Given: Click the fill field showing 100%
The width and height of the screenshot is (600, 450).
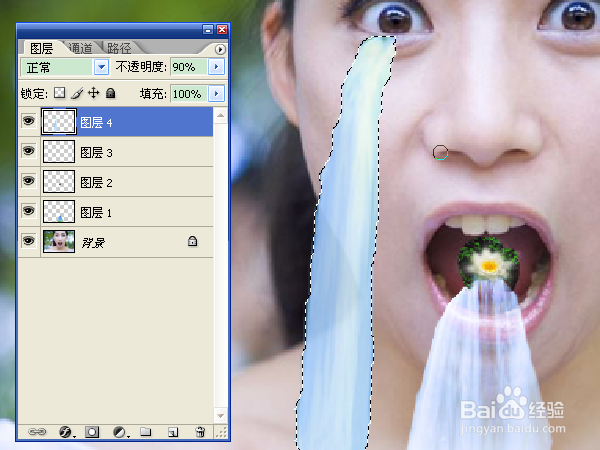Looking at the screenshot, I should pos(189,93).
